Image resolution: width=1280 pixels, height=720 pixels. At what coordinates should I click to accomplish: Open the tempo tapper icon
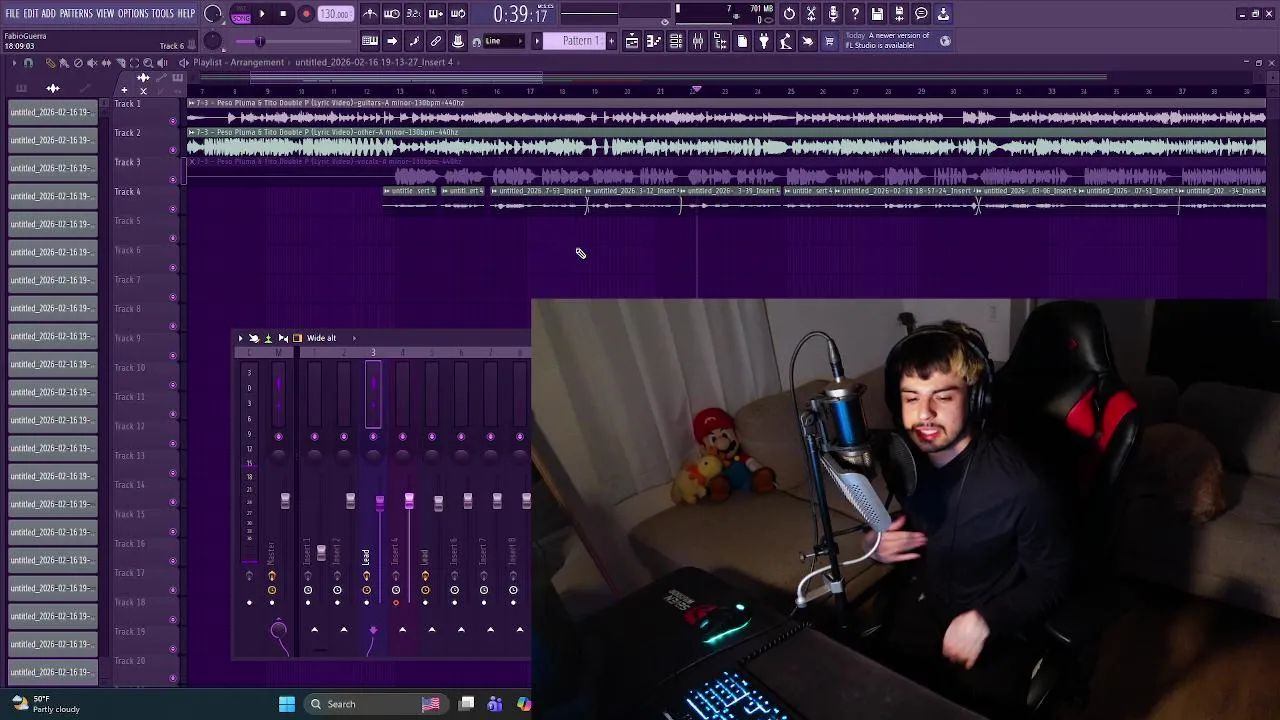786,41
